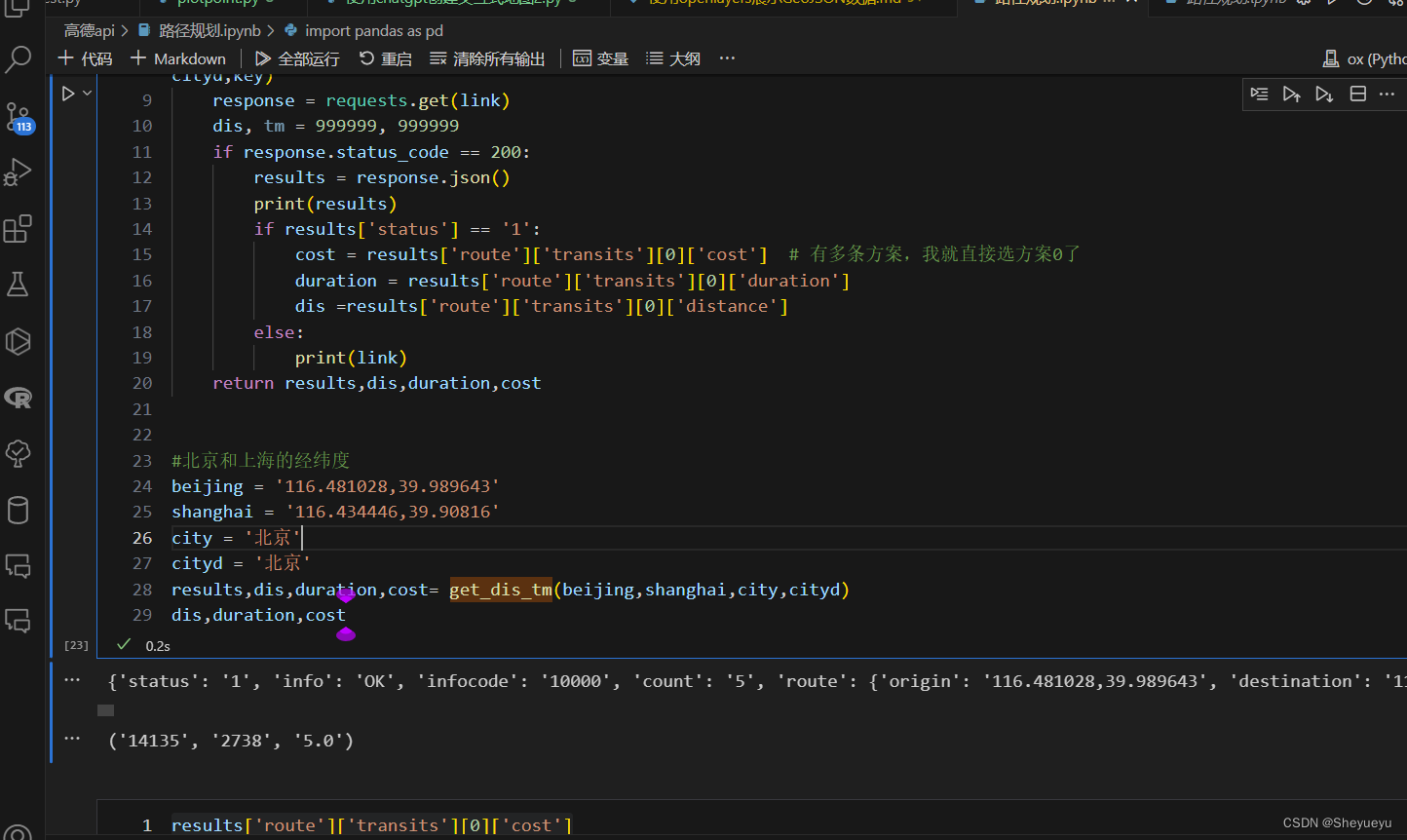Viewport: 1407px width, 840px height.
Task: Open the lower chat bubble view
Action: tap(19, 621)
